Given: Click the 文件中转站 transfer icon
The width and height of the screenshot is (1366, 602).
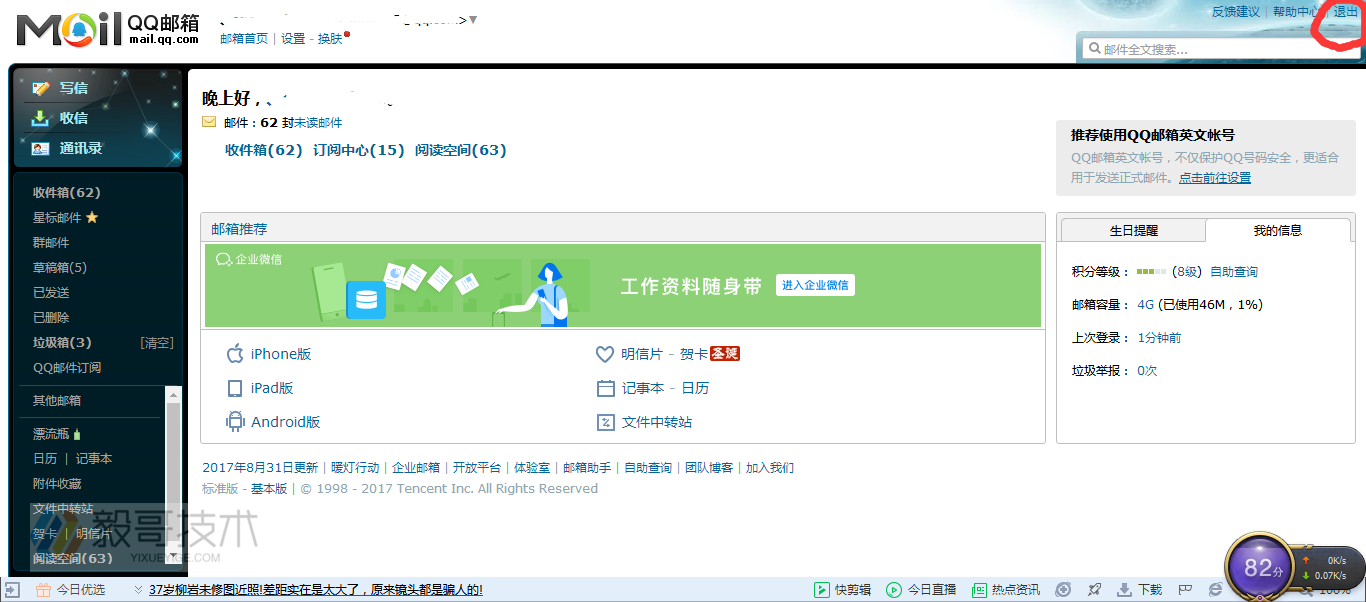Looking at the screenshot, I should (x=605, y=422).
